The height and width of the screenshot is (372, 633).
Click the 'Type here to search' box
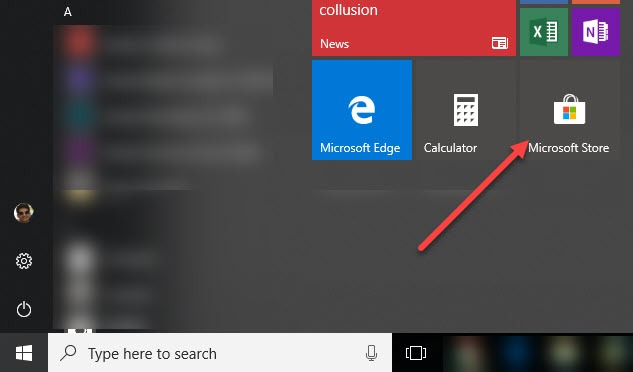220,353
